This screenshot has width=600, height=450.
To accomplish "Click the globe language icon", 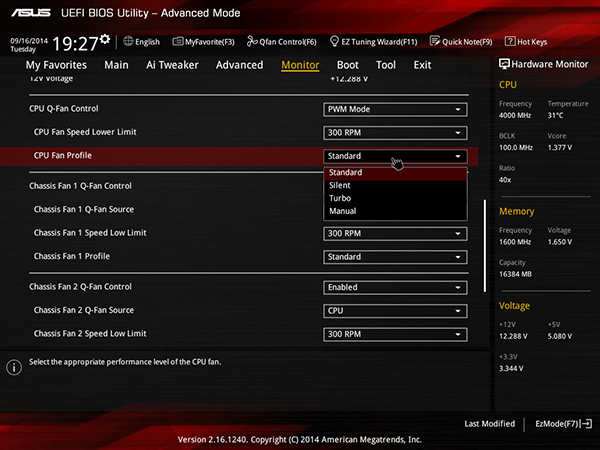I will pyautogui.click(x=128, y=41).
